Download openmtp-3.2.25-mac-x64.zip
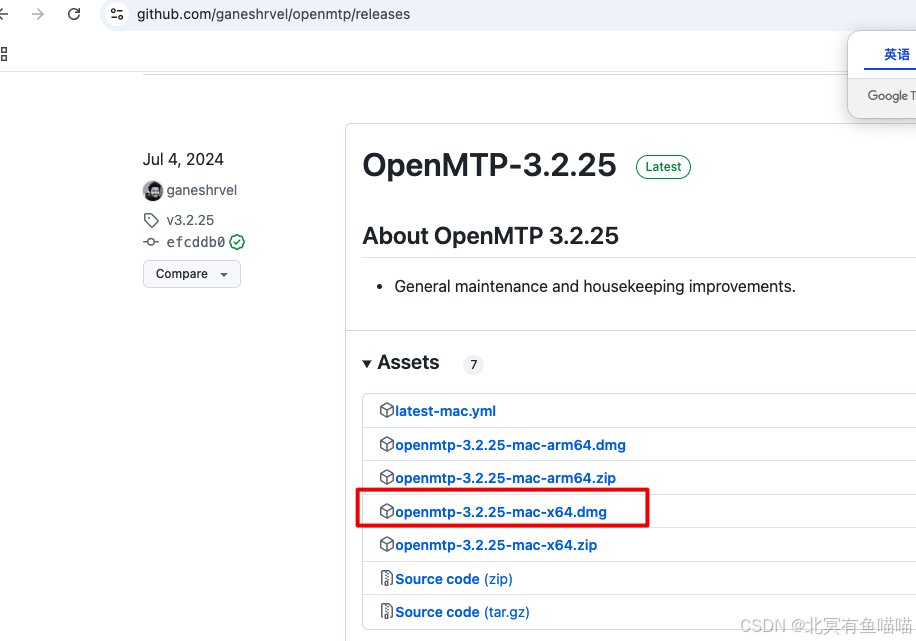Screen dimensions: 916x641 tap(496, 545)
